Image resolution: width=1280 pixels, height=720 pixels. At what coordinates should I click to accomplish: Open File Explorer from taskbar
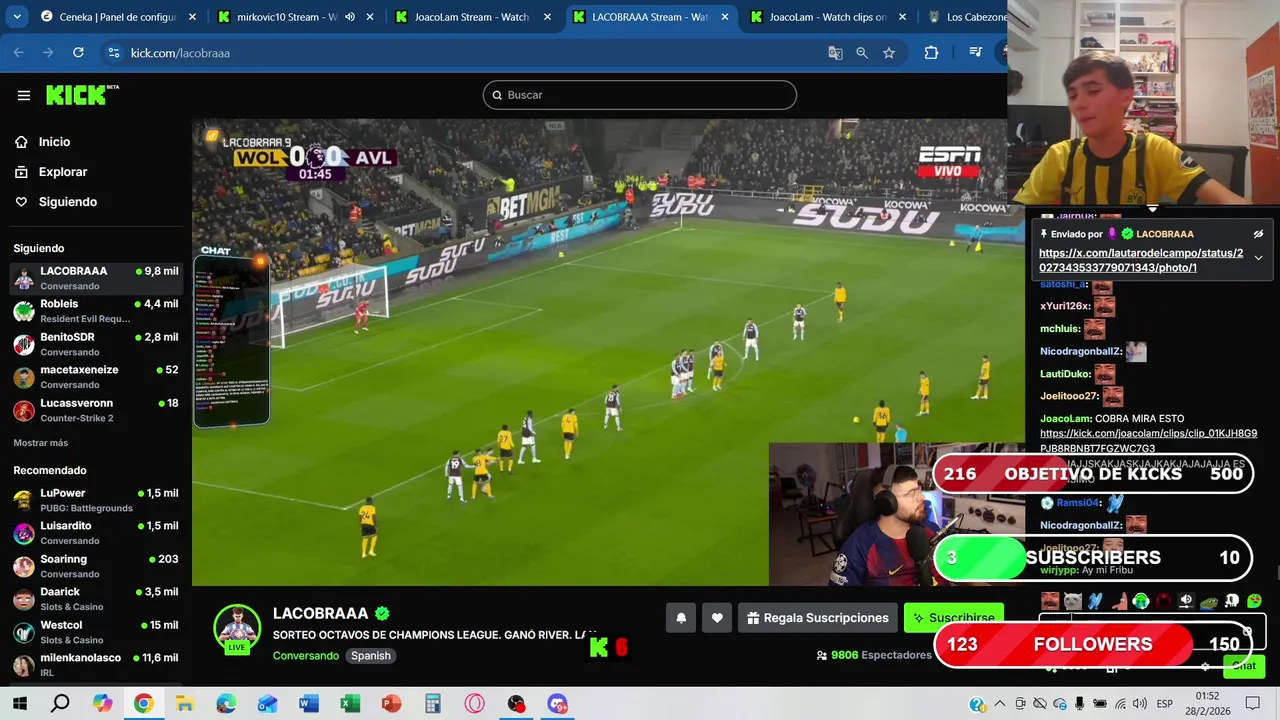coord(184,704)
